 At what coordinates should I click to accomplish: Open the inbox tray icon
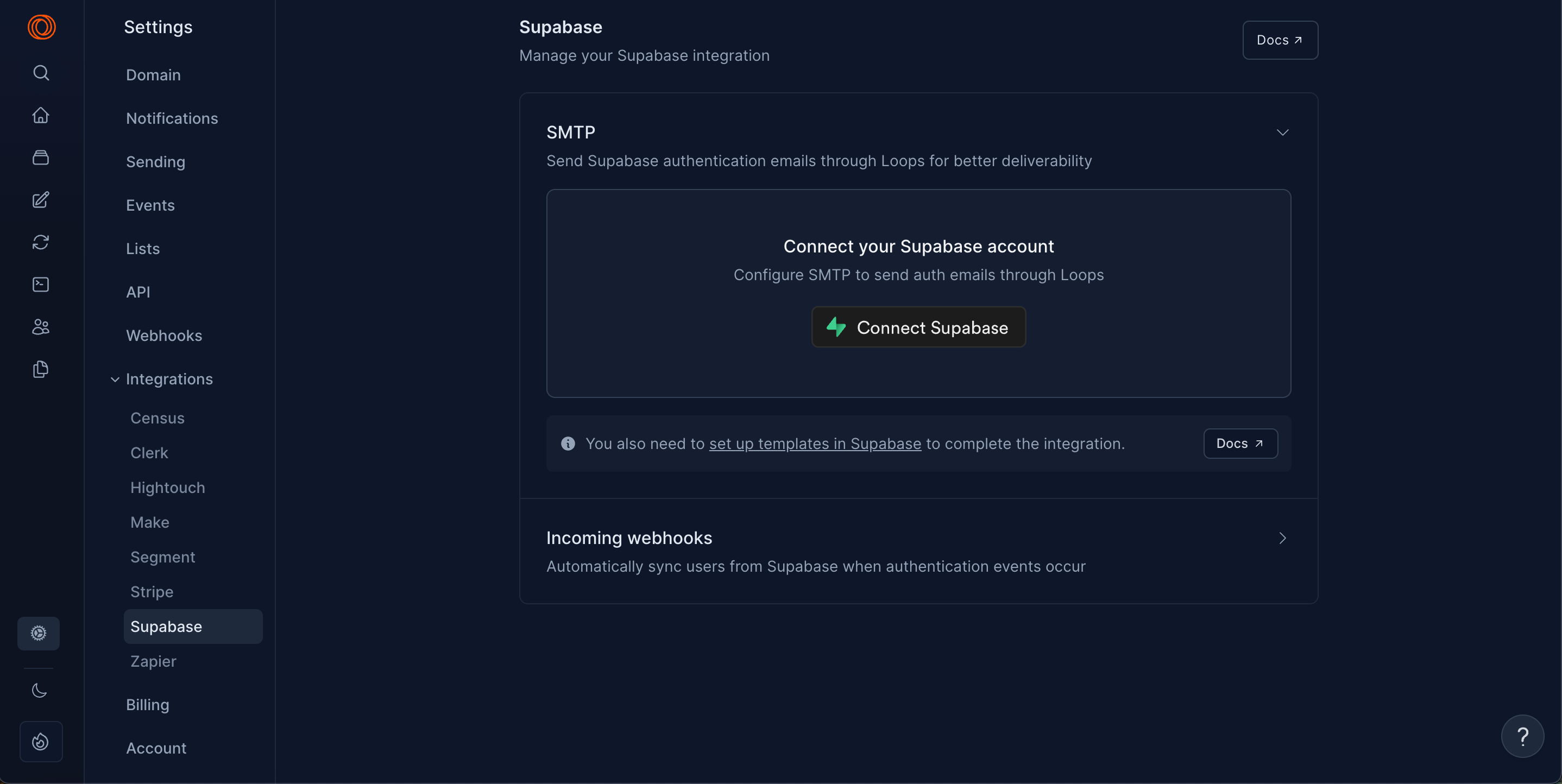tap(40, 157)
